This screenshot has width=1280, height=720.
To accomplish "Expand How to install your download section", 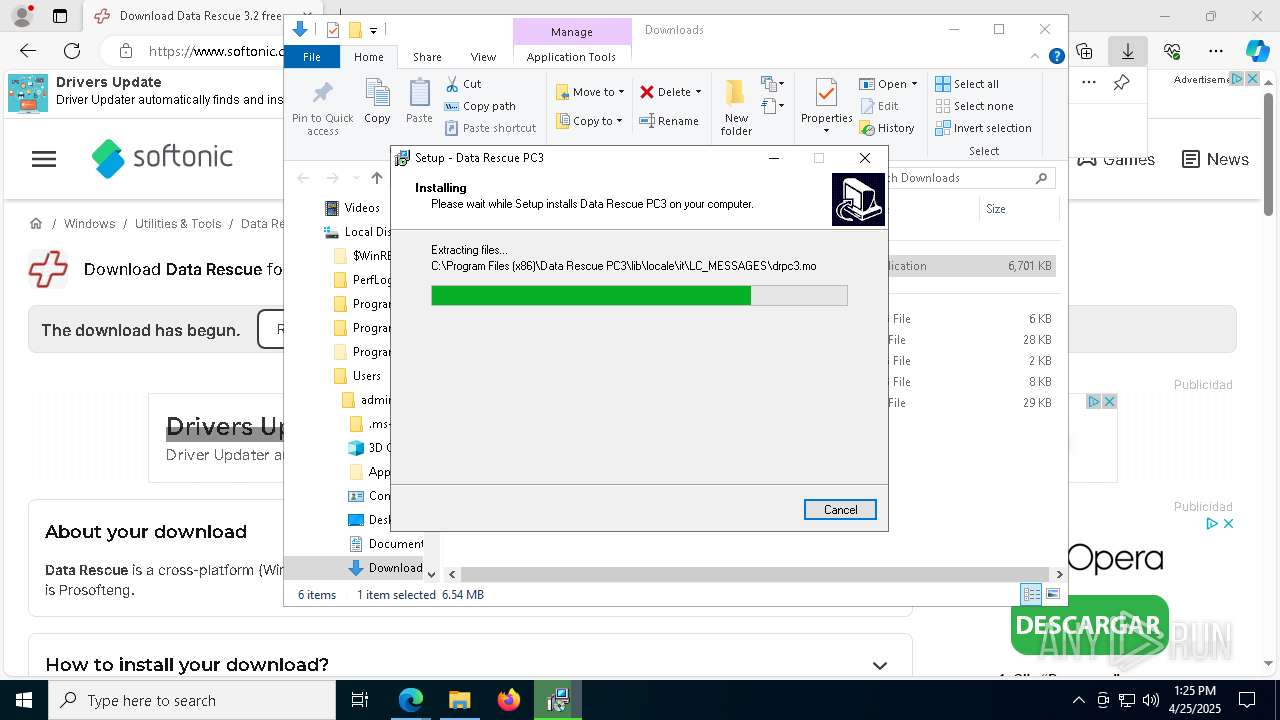I will (x=880, y=665).
